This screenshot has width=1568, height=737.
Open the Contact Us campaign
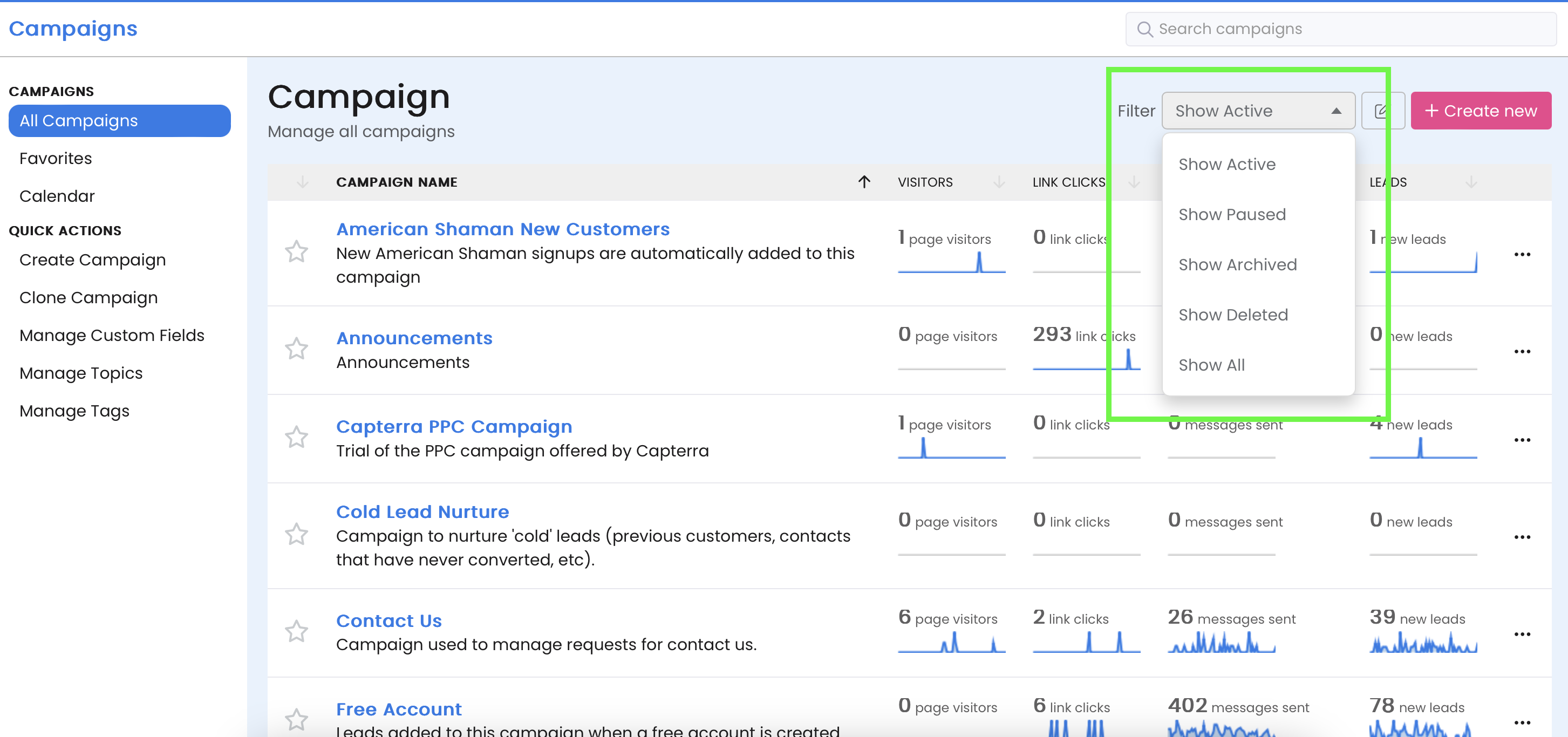389,621
